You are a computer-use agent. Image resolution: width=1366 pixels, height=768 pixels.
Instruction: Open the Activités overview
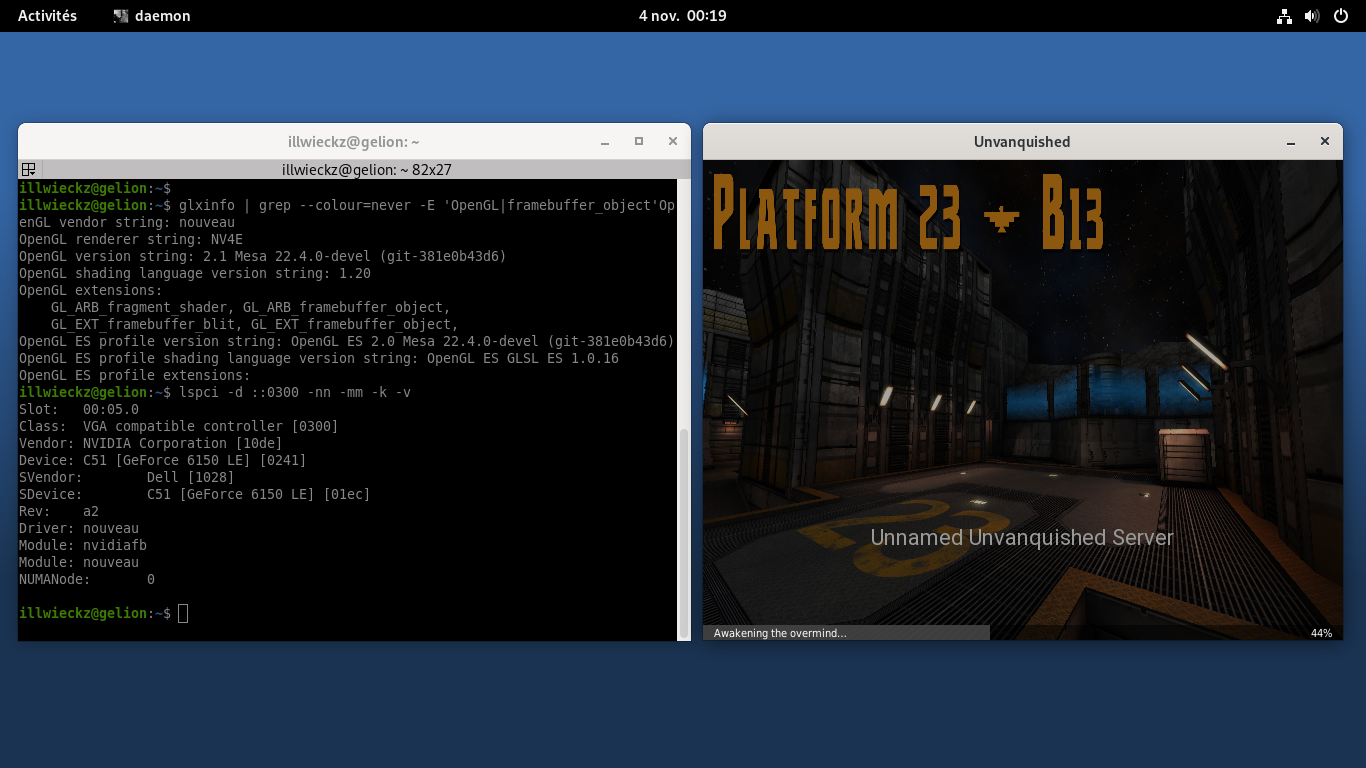tap(47, 16)
